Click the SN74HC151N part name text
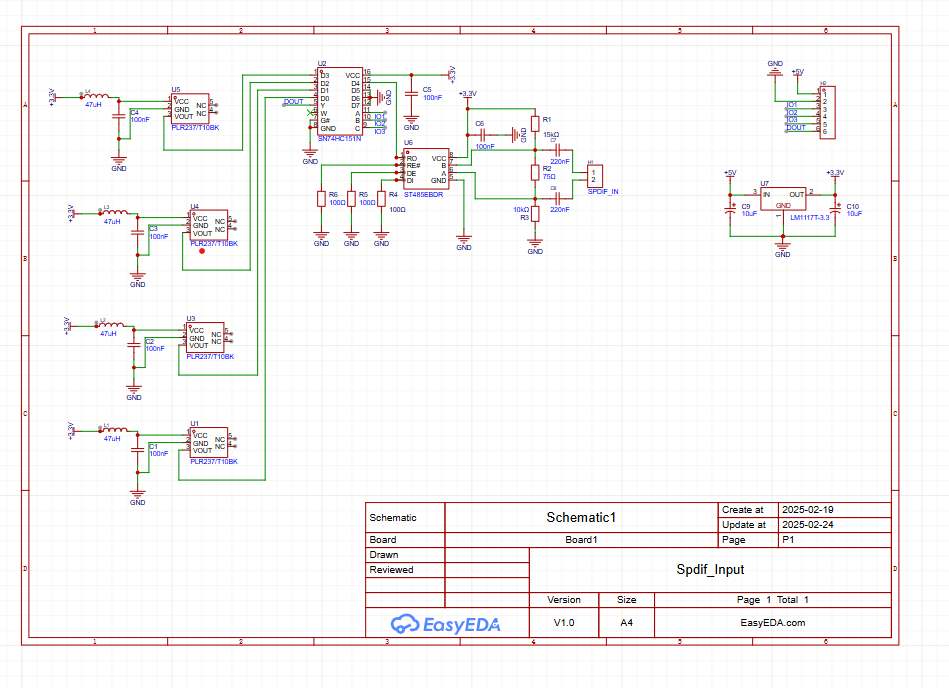The width and height of the screenshot is (949, 688). 339,139
